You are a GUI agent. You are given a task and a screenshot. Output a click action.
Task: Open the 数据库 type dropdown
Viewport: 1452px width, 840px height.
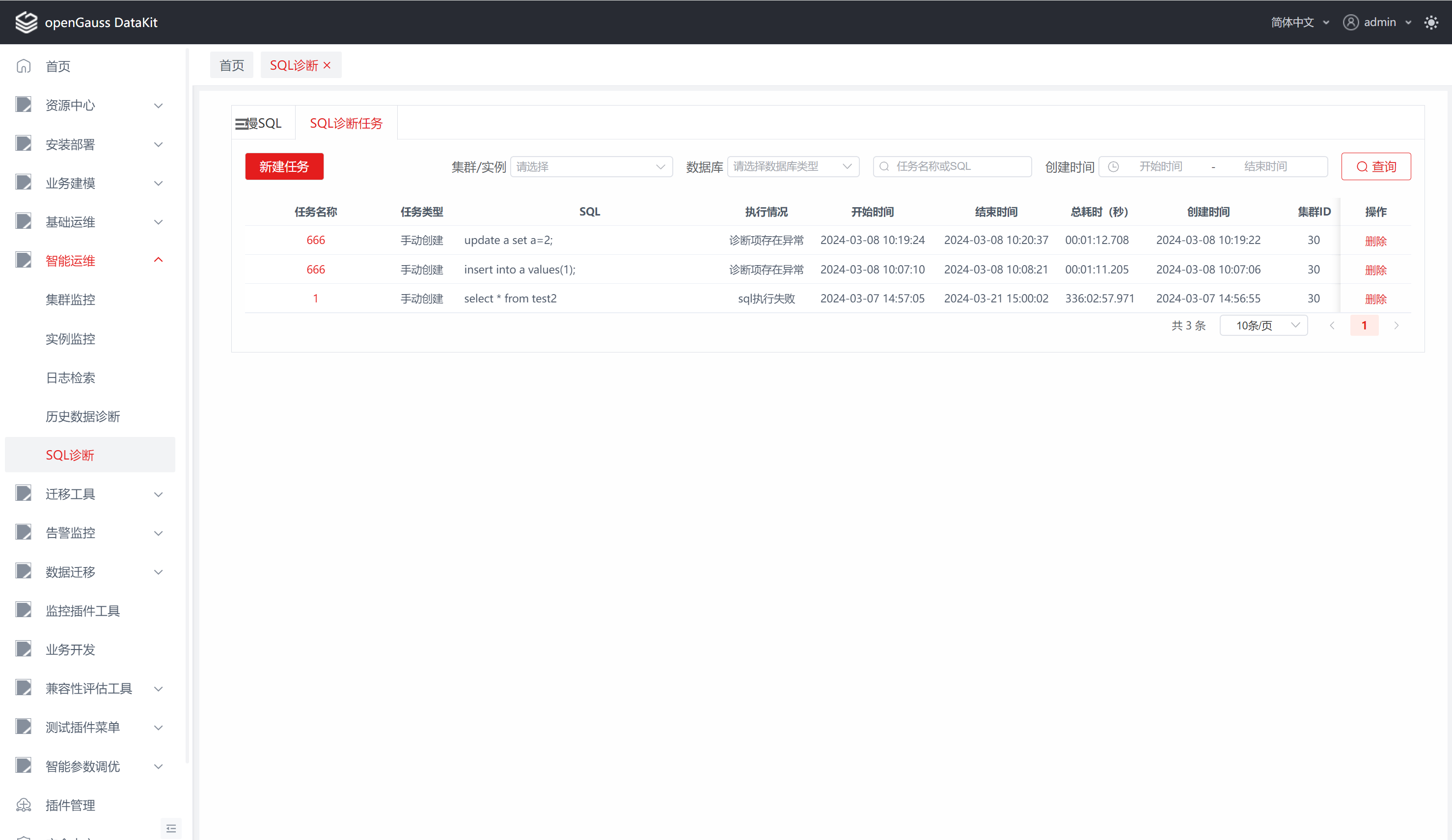[793, 166]
